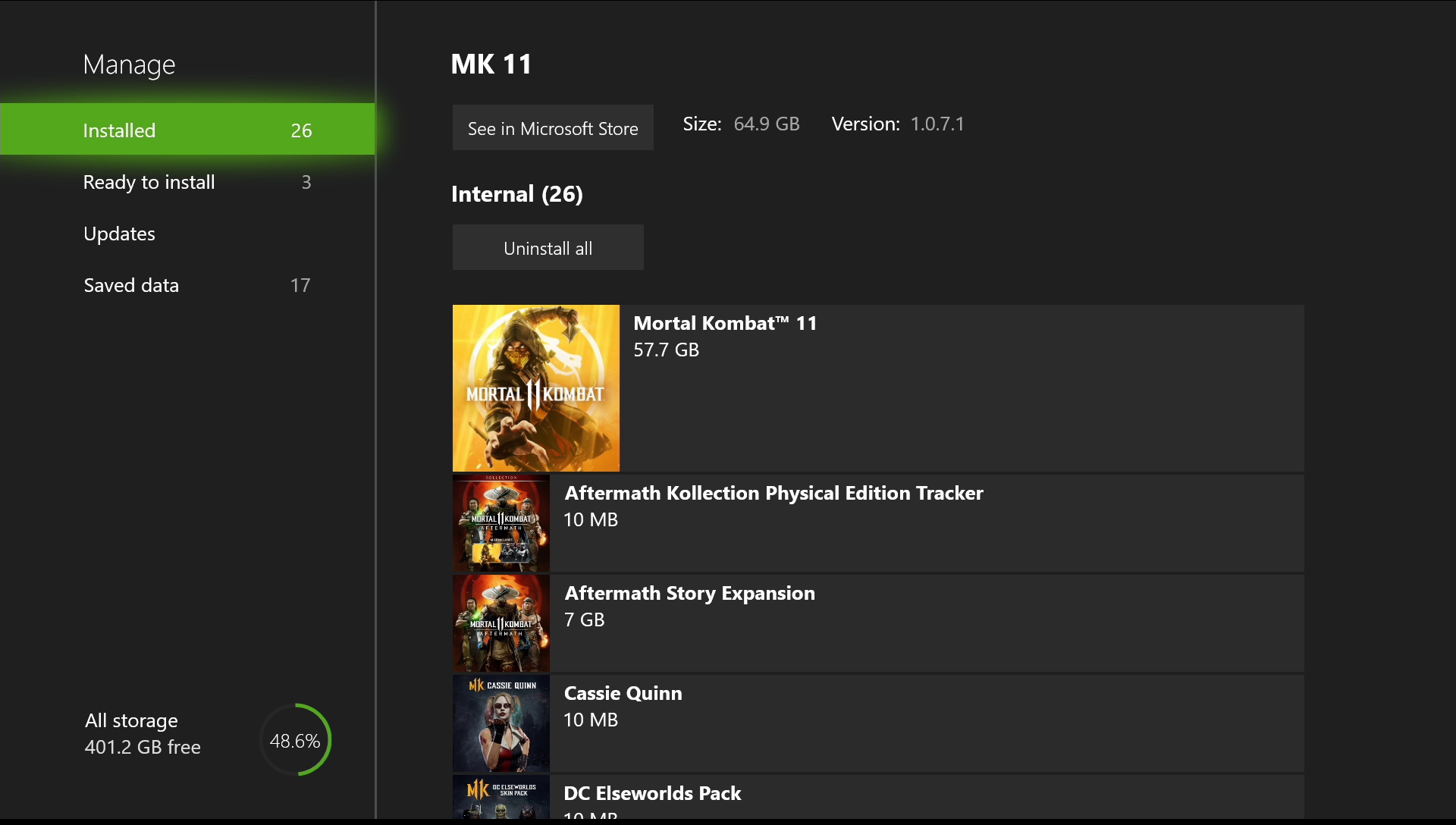Image resolution: width=1456 pixels, height=825 pixels.
Task: Click the Aftermath Story Expansion title
Action: (689, 593)
